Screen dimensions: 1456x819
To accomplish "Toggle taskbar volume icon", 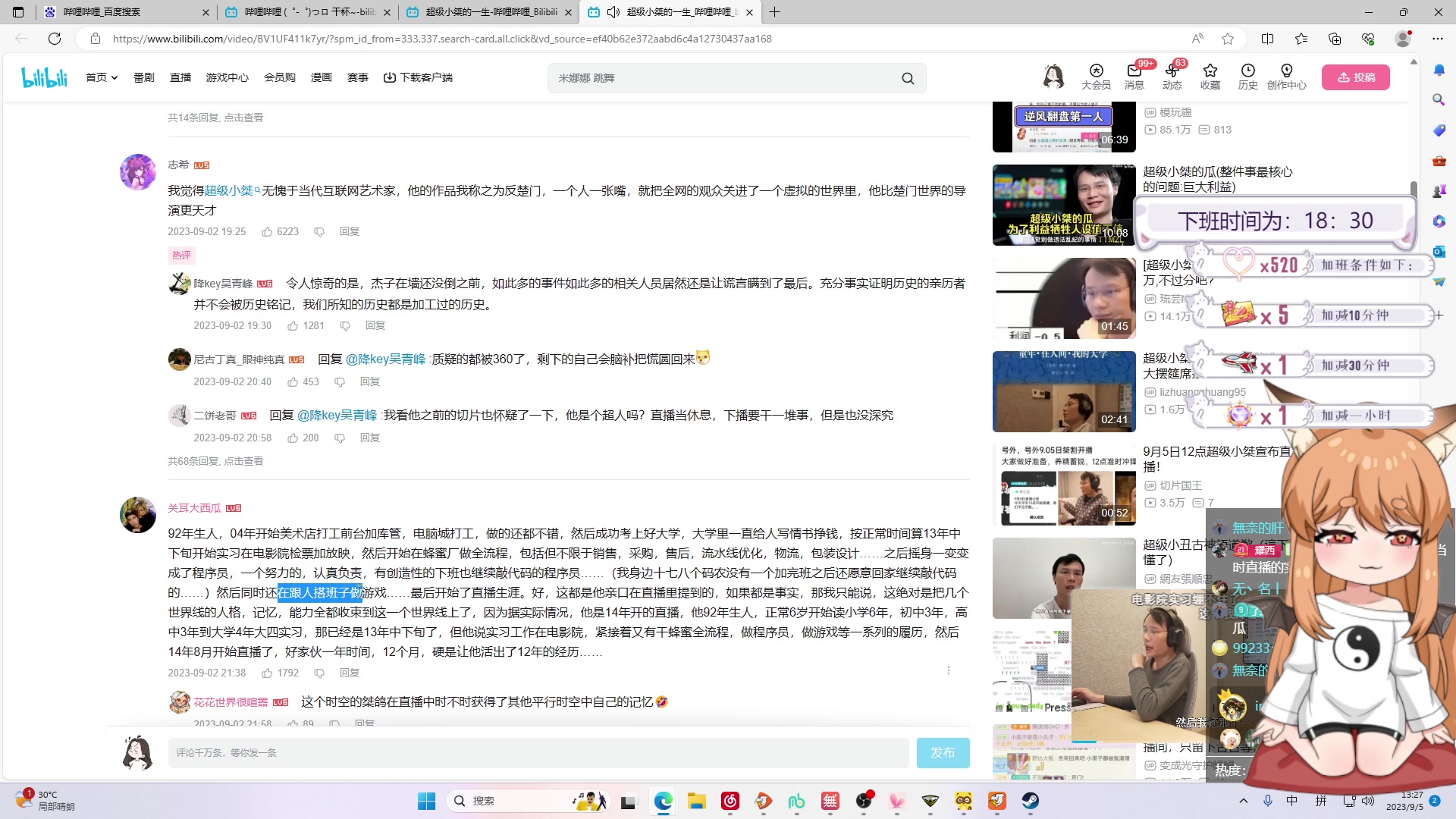I will pos(1368,801).
